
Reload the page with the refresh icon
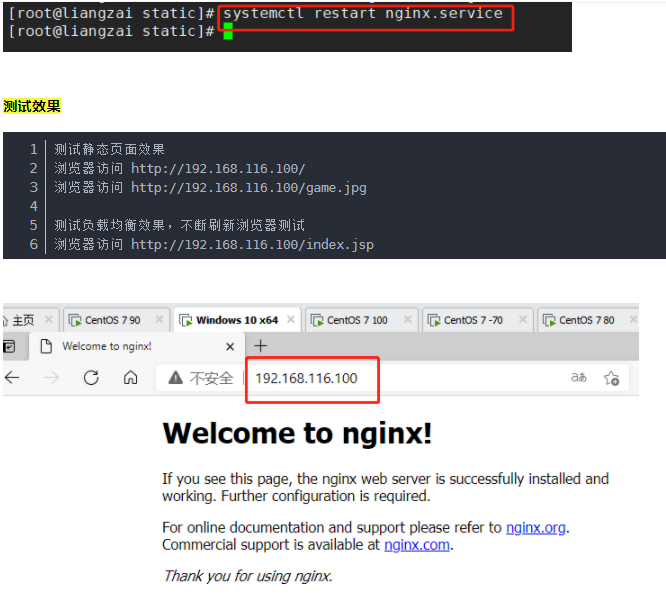[91, 377]
